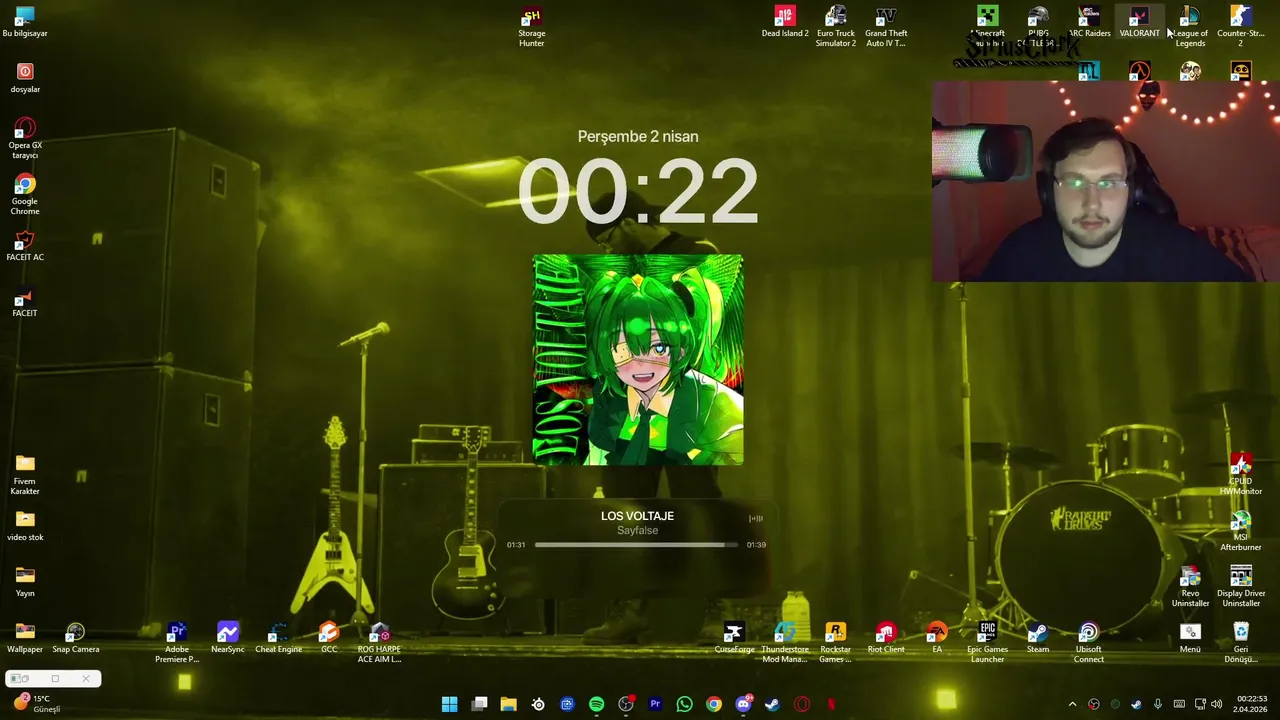Open Display Driver Uninstaller shortcut
Screen dimensions: 1280x720
[x=1241, y=586]
